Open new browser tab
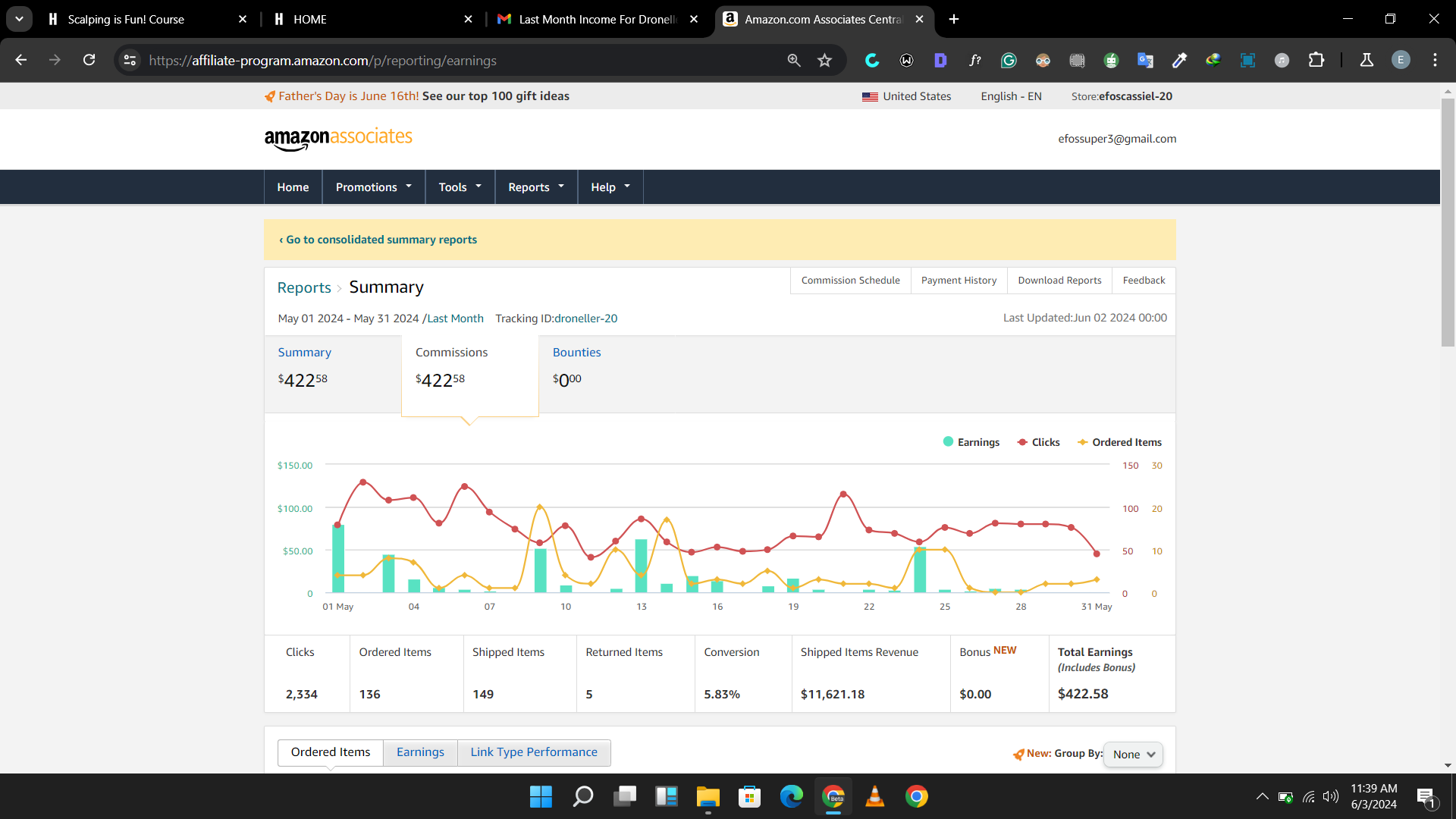 click(954, 19)
